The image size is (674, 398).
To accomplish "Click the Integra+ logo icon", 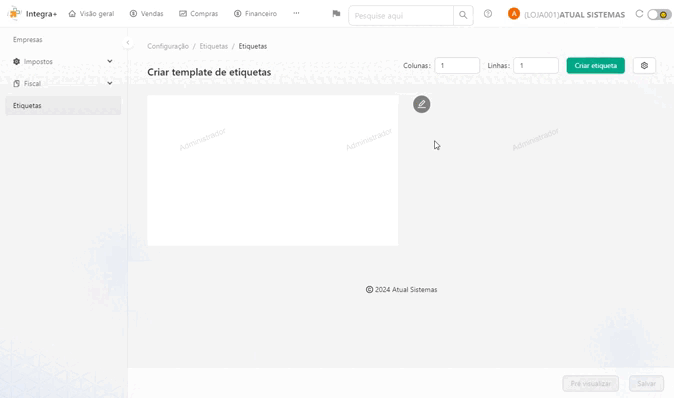I will [x=15, y=13].
